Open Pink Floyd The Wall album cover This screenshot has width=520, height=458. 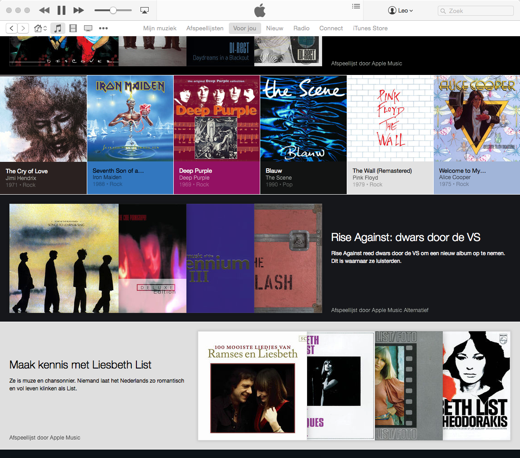point(390,119)
